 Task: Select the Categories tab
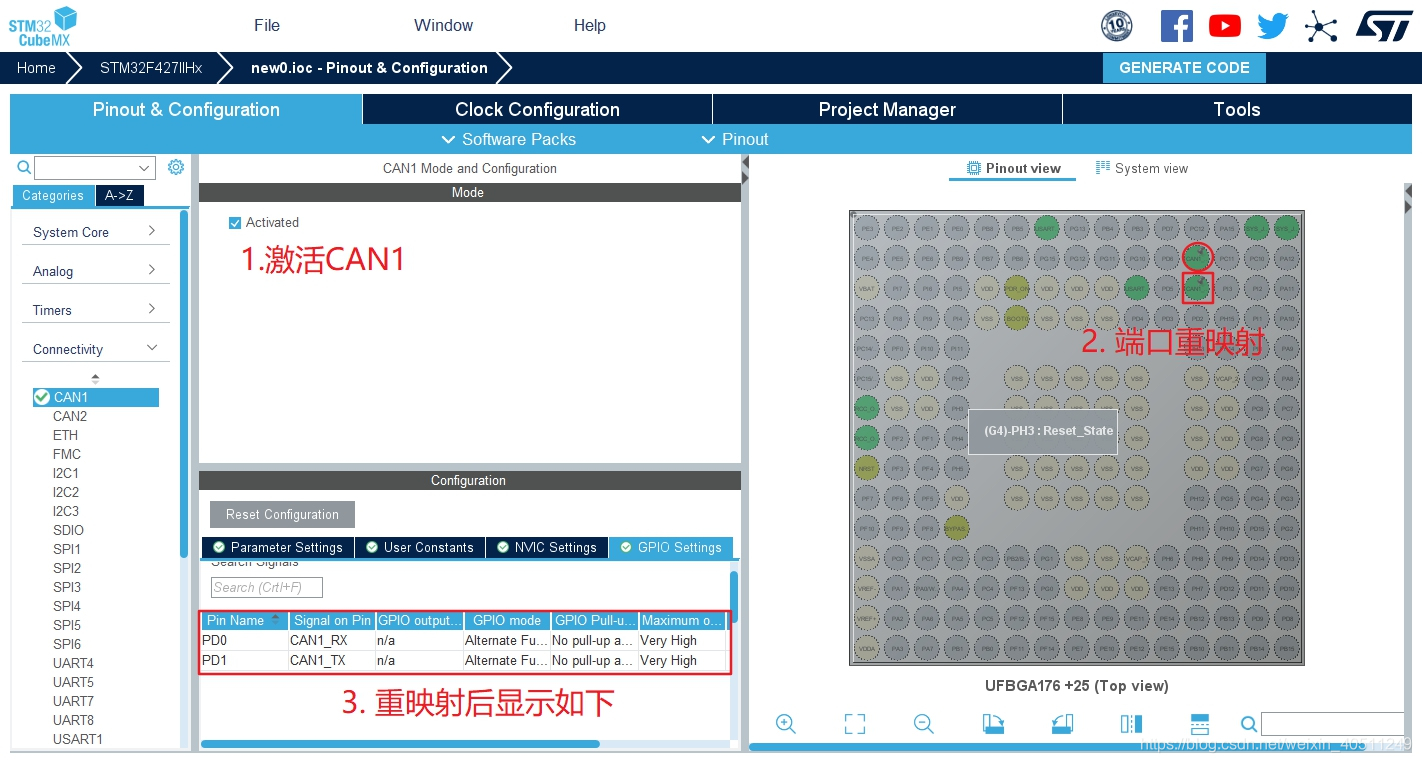click(53, 196)
